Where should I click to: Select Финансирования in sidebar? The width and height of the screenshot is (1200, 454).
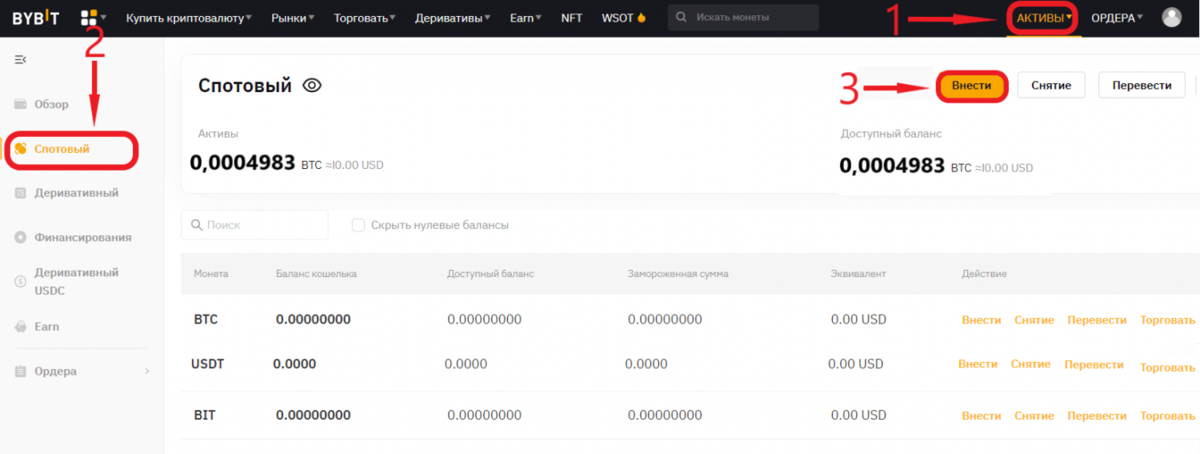coord(83,237)
